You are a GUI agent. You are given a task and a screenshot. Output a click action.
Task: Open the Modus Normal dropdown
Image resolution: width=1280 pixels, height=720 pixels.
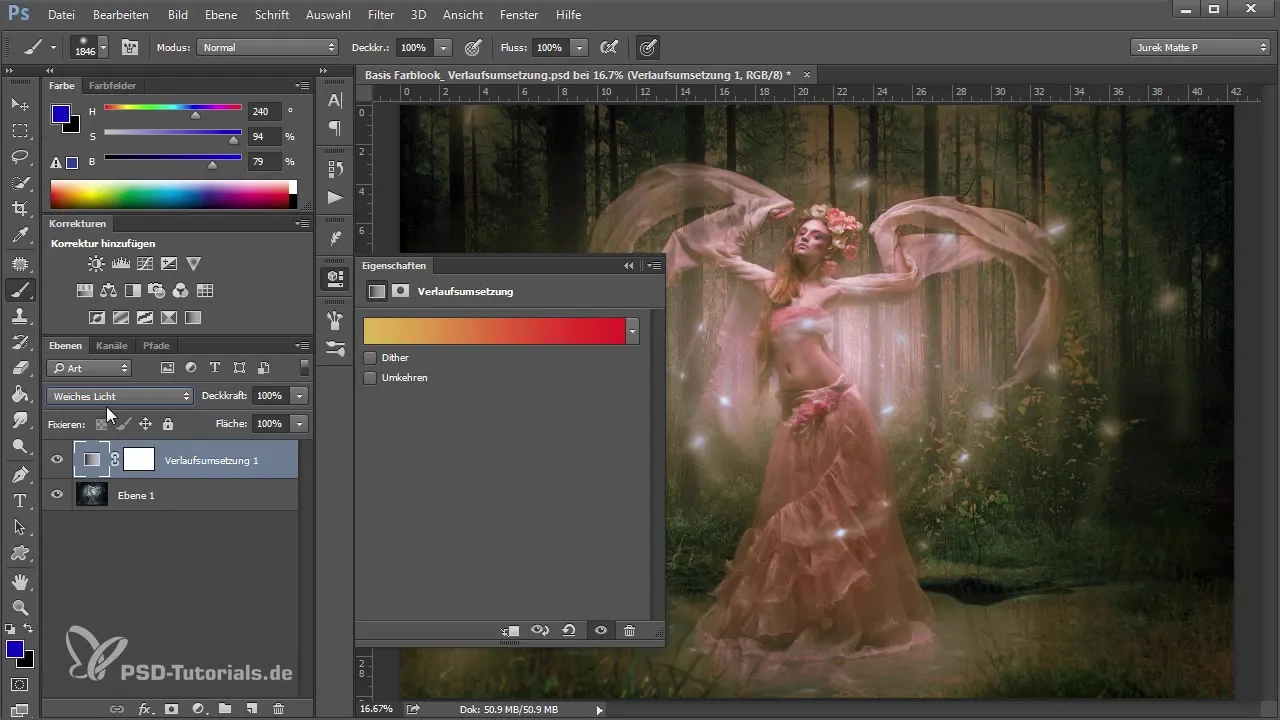point(268,47)
